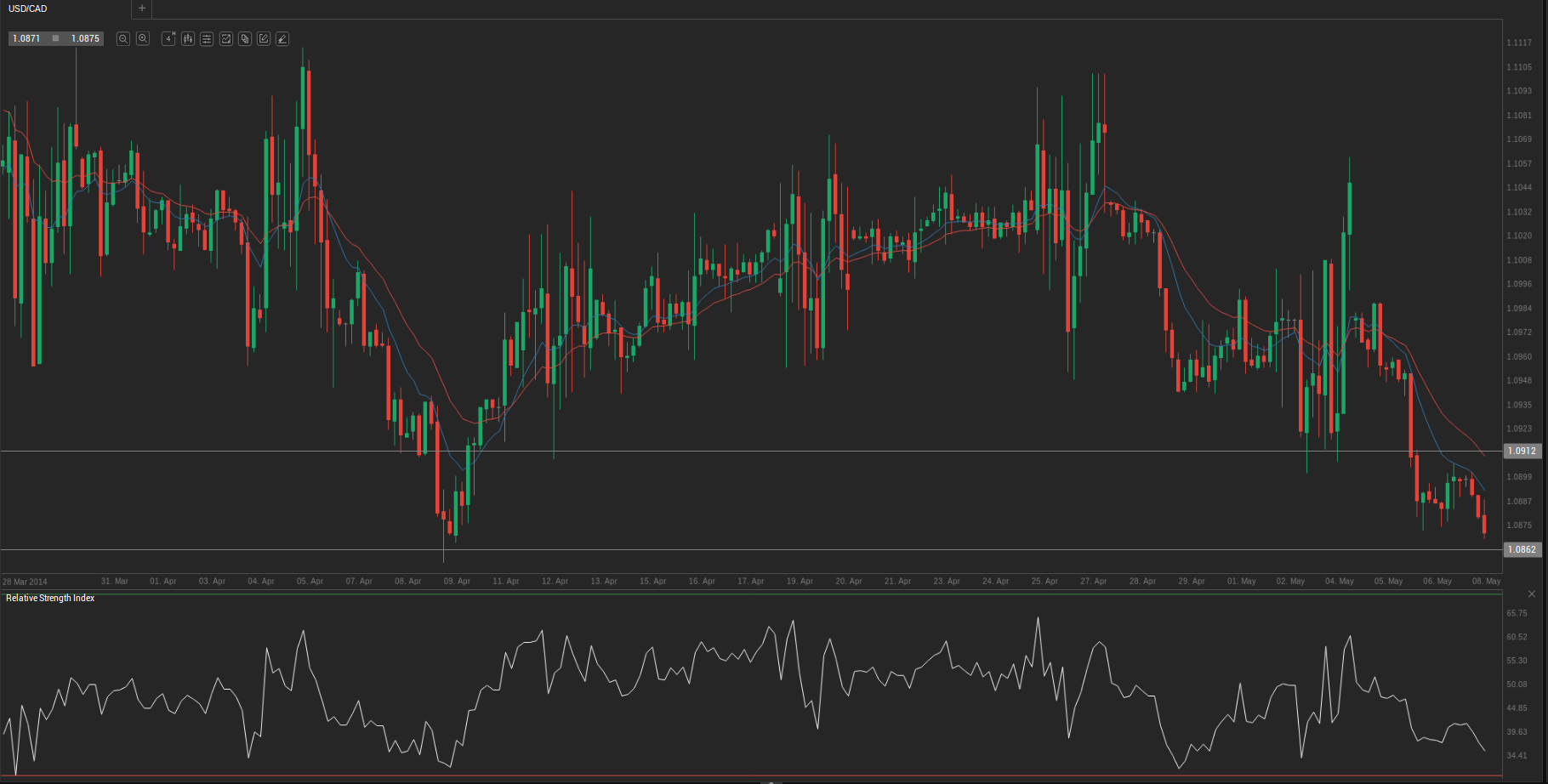Open the 4H timeframe selector
Image resolution: width=1548 pixels, height=784 pixels.
click(168, 39)
